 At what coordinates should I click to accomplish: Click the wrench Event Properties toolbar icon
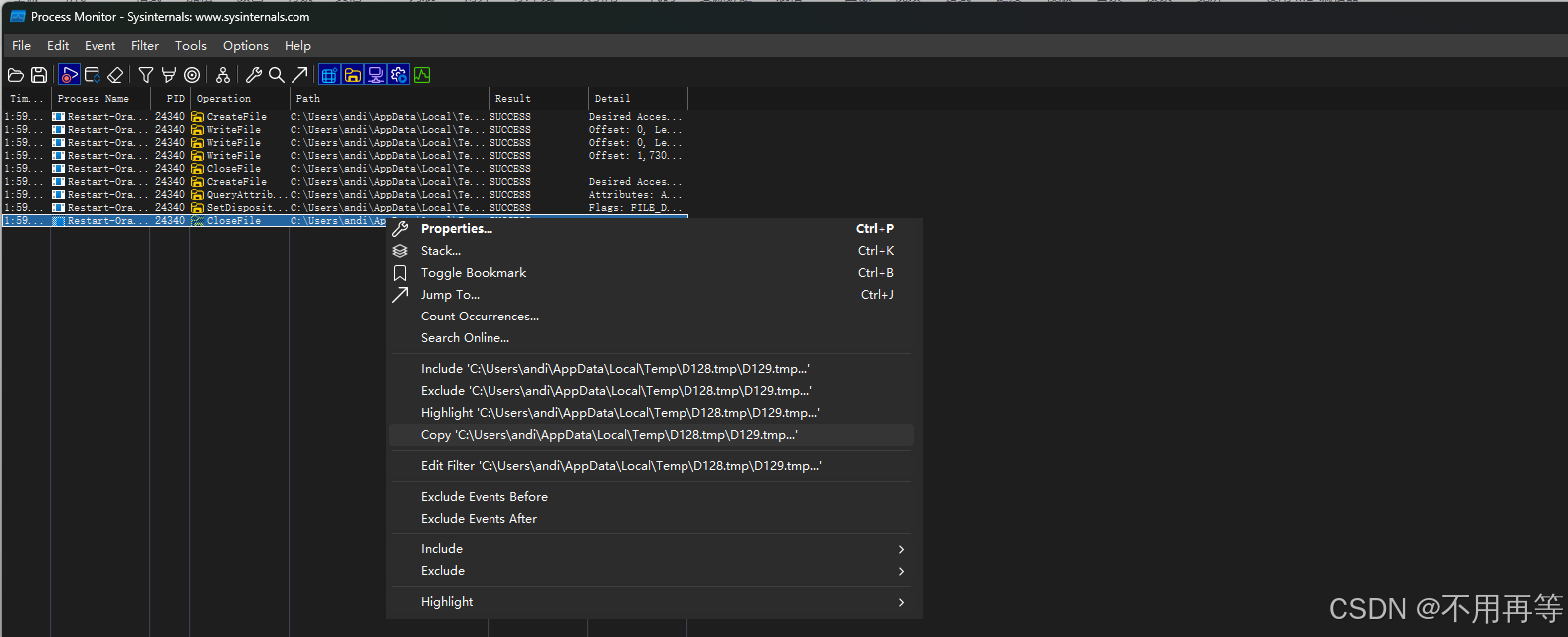pyautogui.click(x=254, y=75)
